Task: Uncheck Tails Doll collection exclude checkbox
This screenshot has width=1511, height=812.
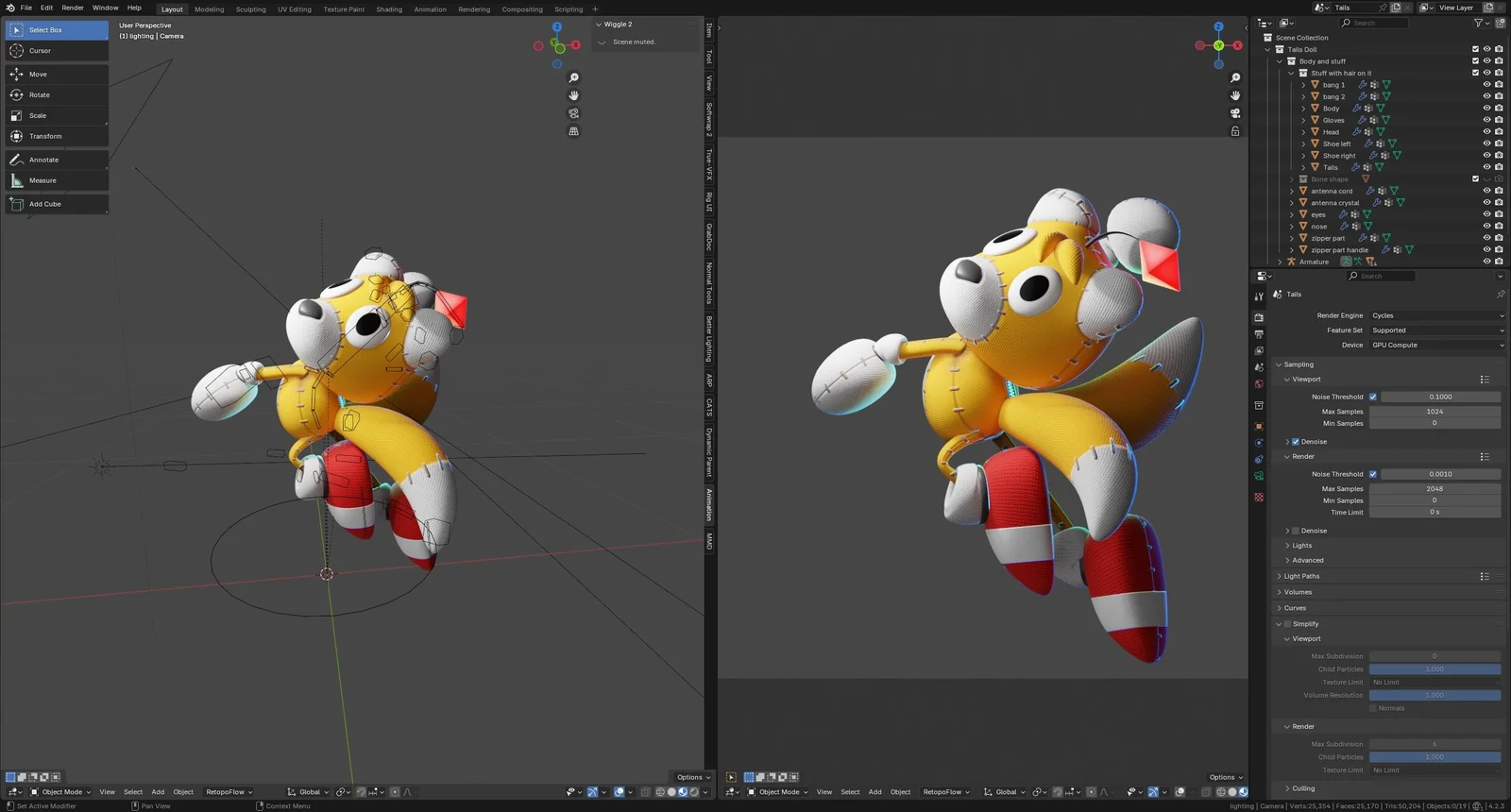Action: [1475, 50]
